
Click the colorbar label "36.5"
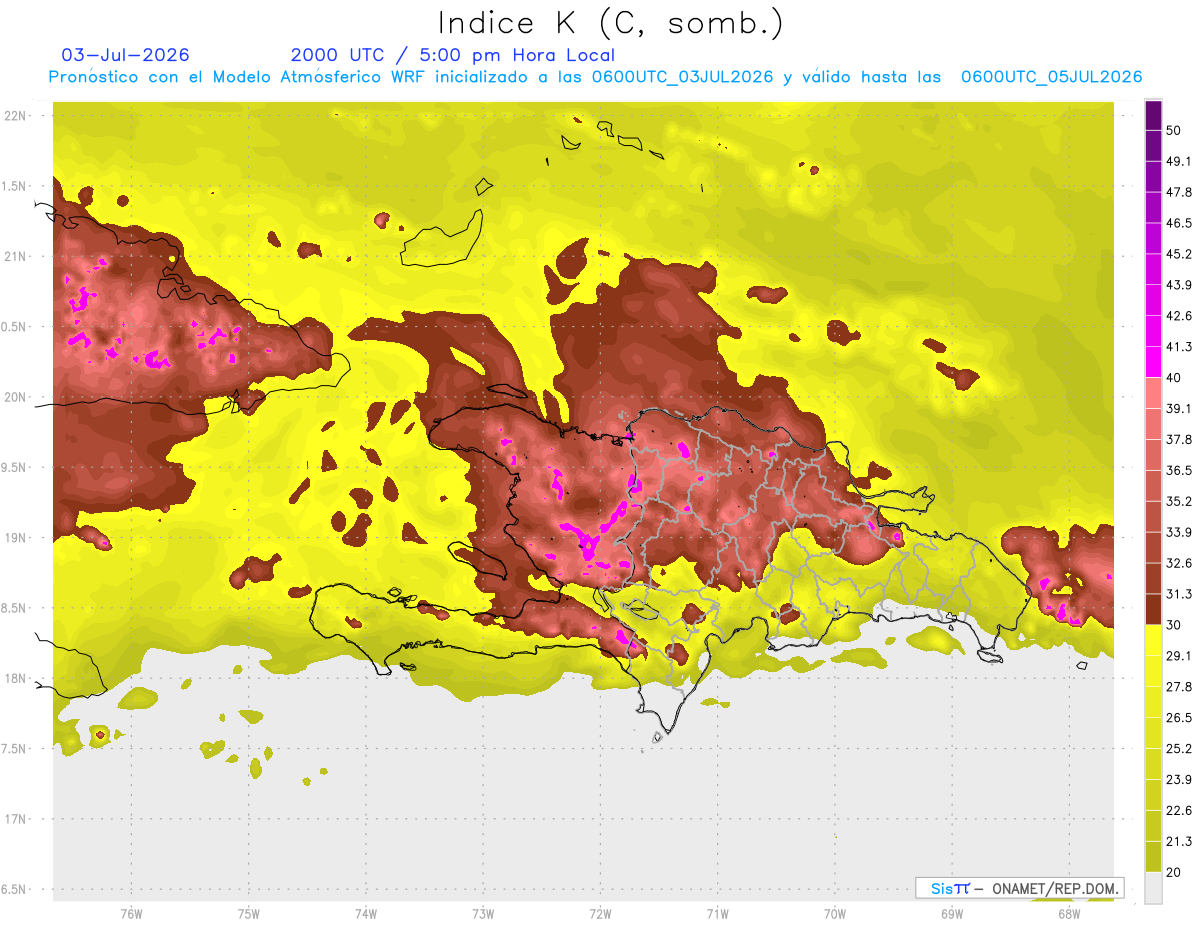point(1179,470)
